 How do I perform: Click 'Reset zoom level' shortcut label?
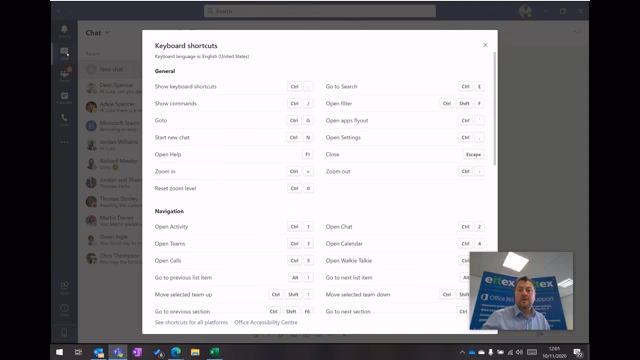click(x=175, y=189)
